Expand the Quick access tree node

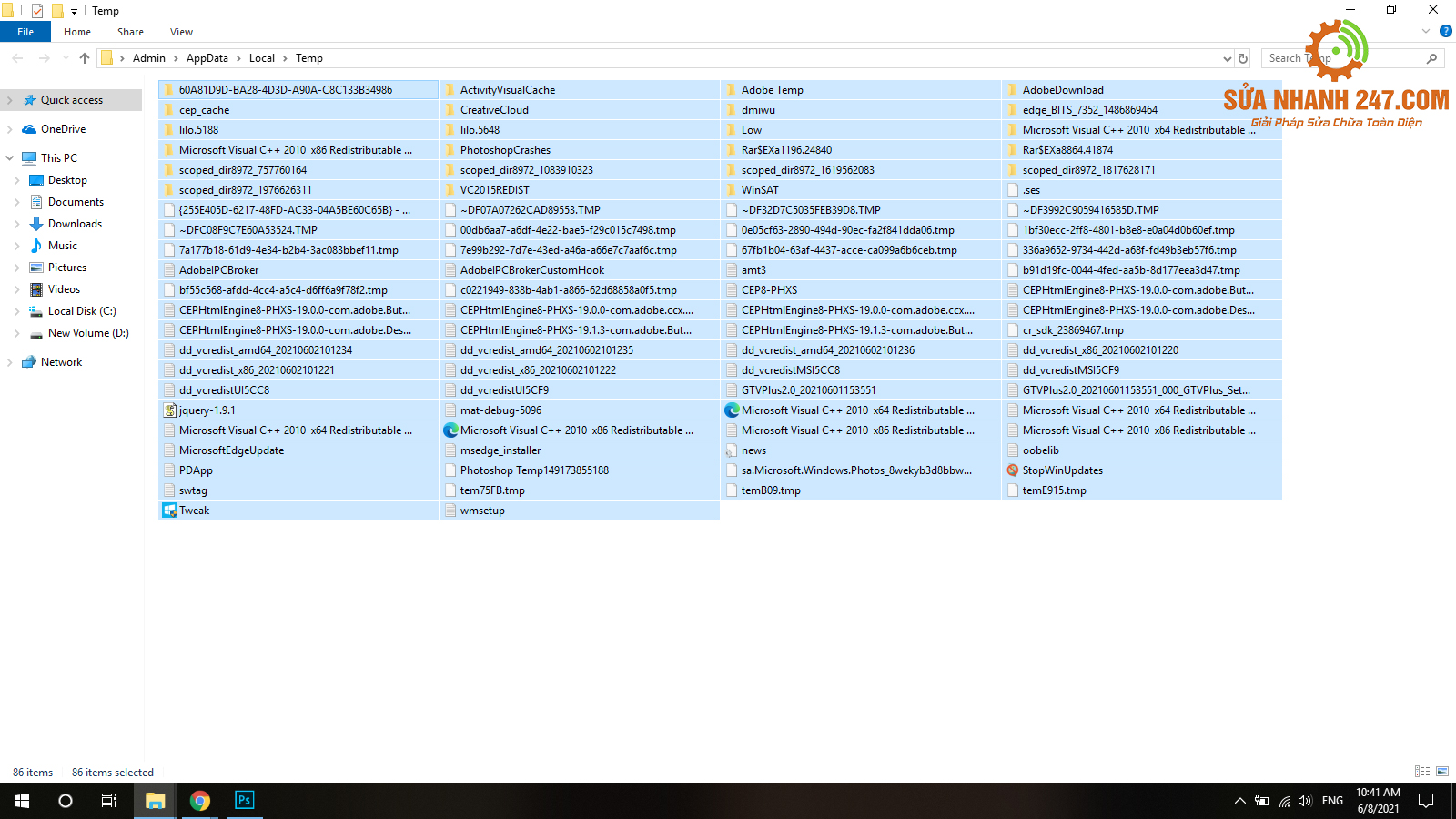[10, 100]
